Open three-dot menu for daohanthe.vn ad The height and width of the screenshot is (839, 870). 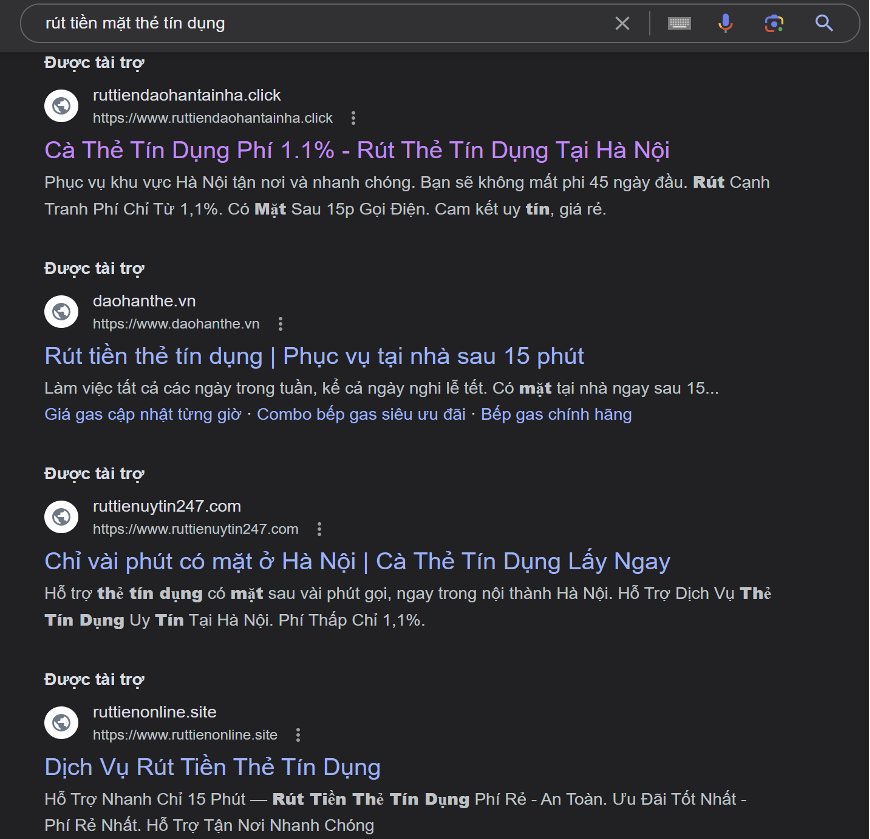(280, 324)
